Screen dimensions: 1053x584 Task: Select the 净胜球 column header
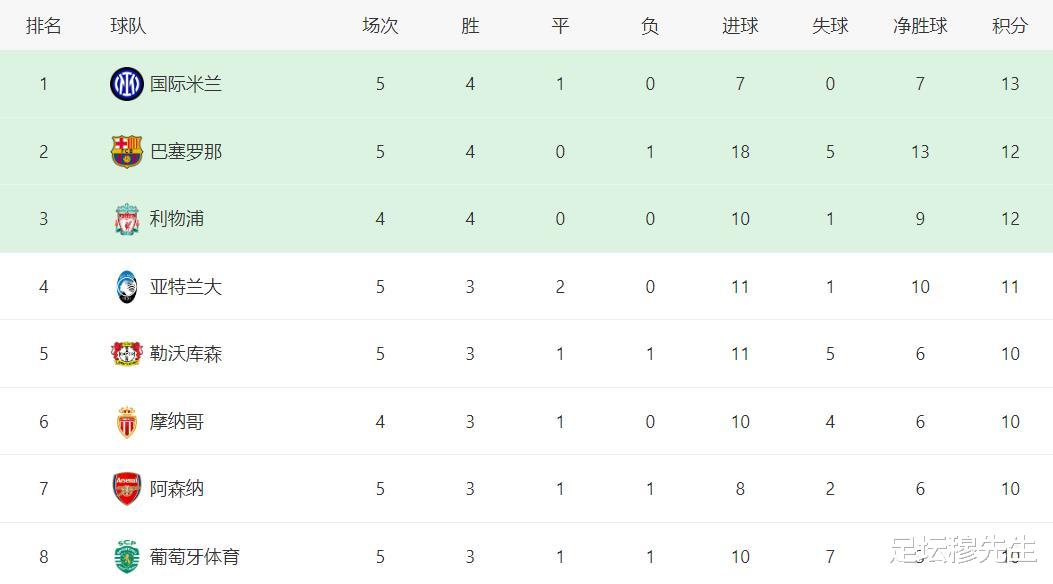click(920, 26)
